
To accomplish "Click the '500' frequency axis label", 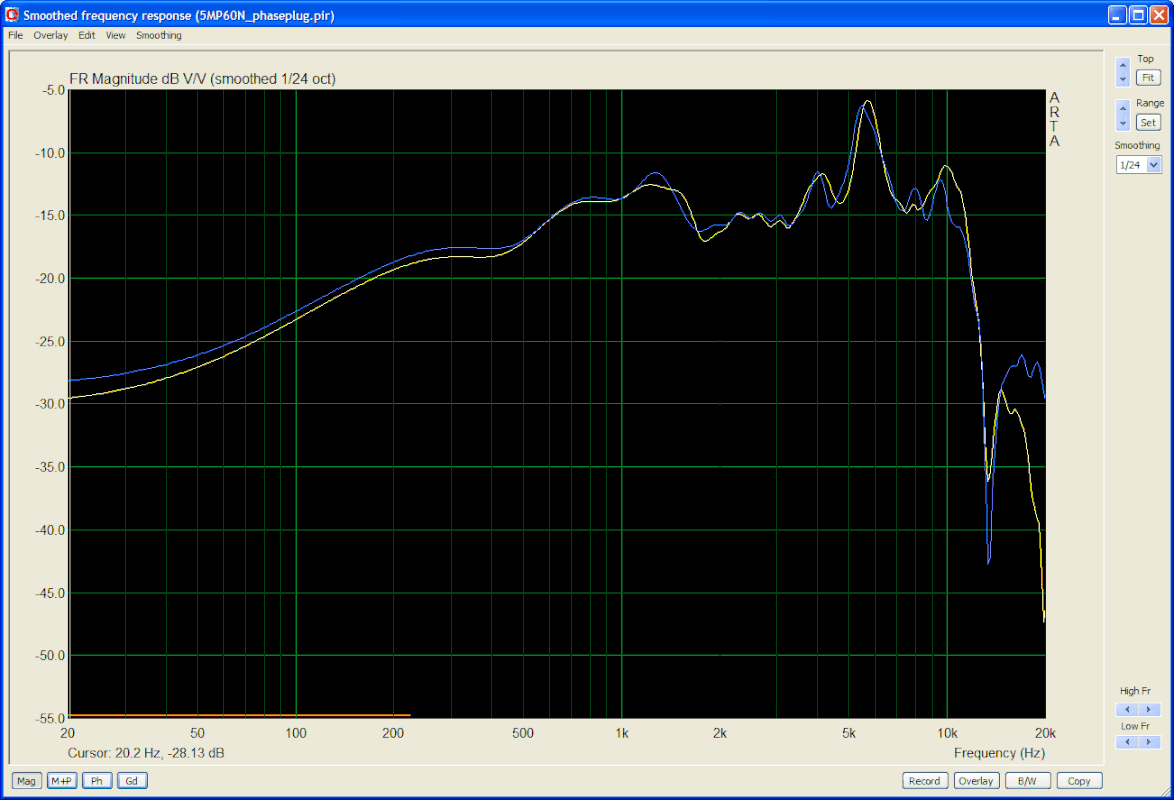I will 523,733.
